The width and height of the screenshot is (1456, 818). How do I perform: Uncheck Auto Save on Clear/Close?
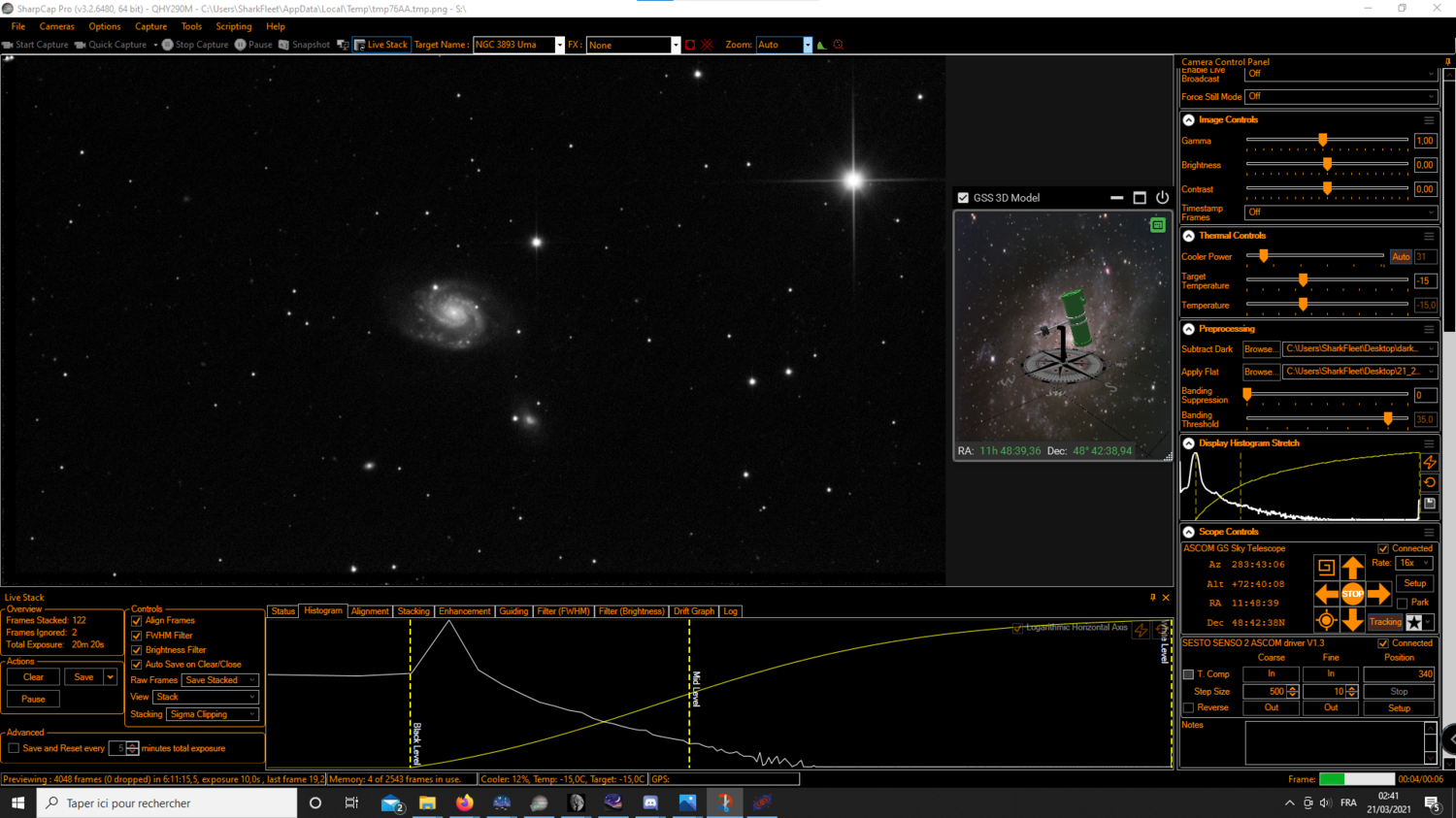point(136,664)
